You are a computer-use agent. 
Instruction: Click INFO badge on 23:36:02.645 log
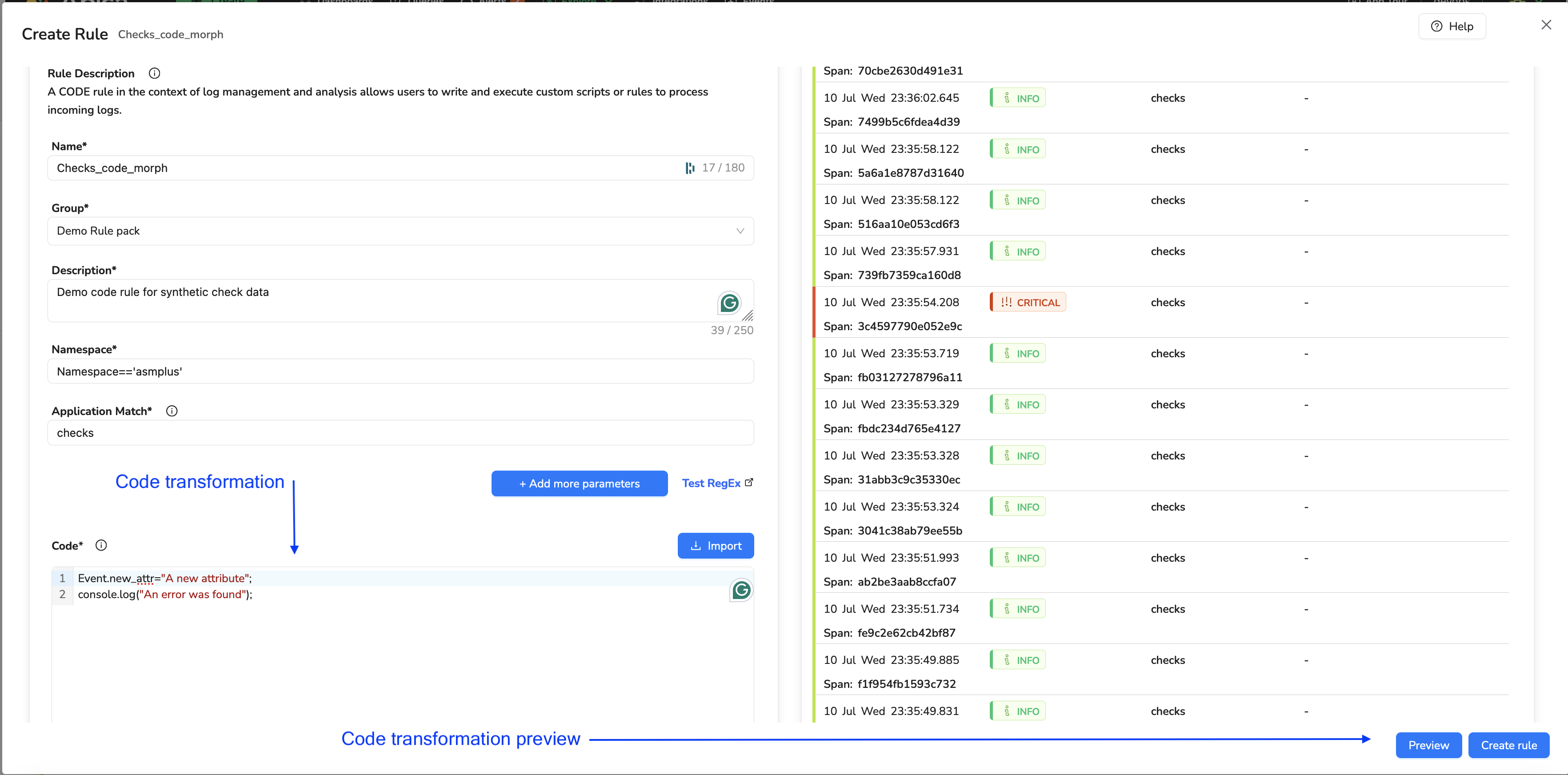pyautogui.click(x=1018, y=98)
